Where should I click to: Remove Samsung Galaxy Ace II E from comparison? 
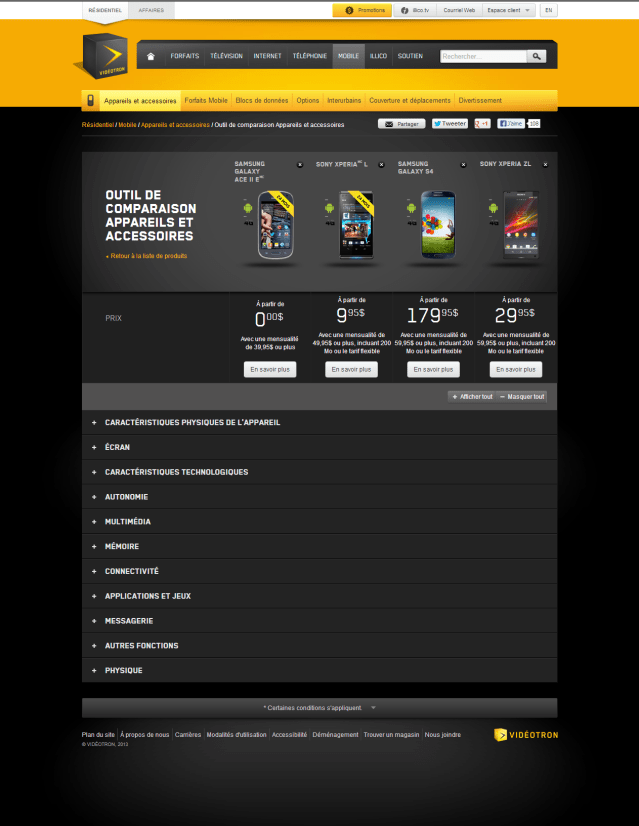pyautogui.click(x=299, y=164)
